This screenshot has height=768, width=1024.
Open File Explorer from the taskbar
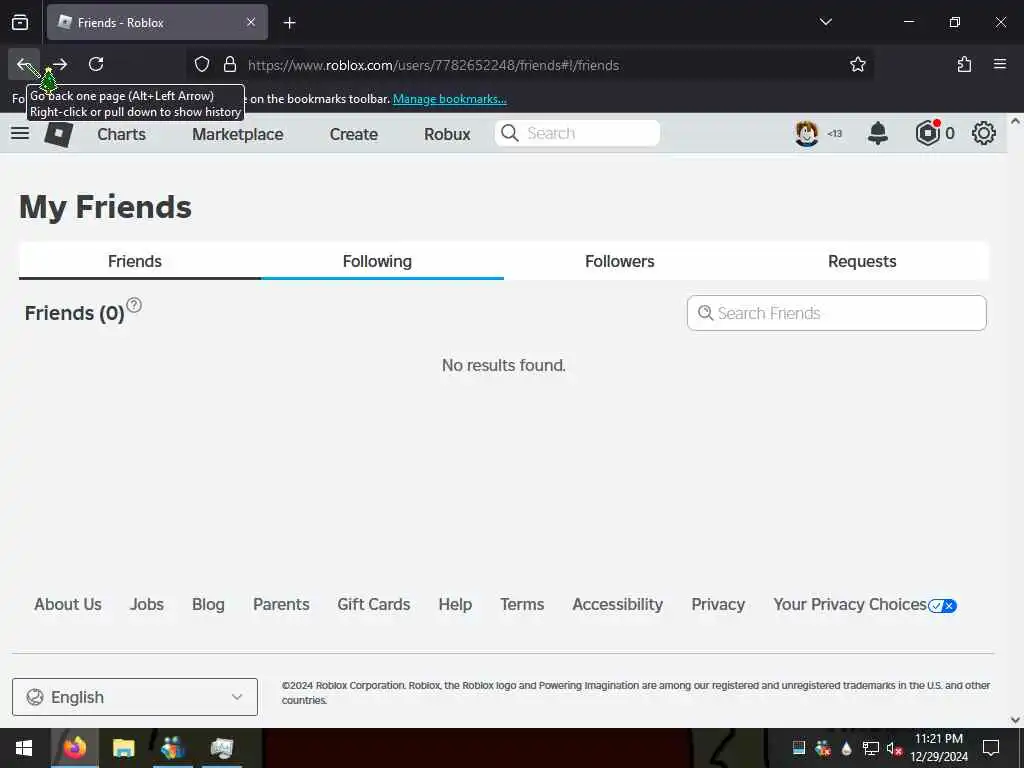point(123,748)
